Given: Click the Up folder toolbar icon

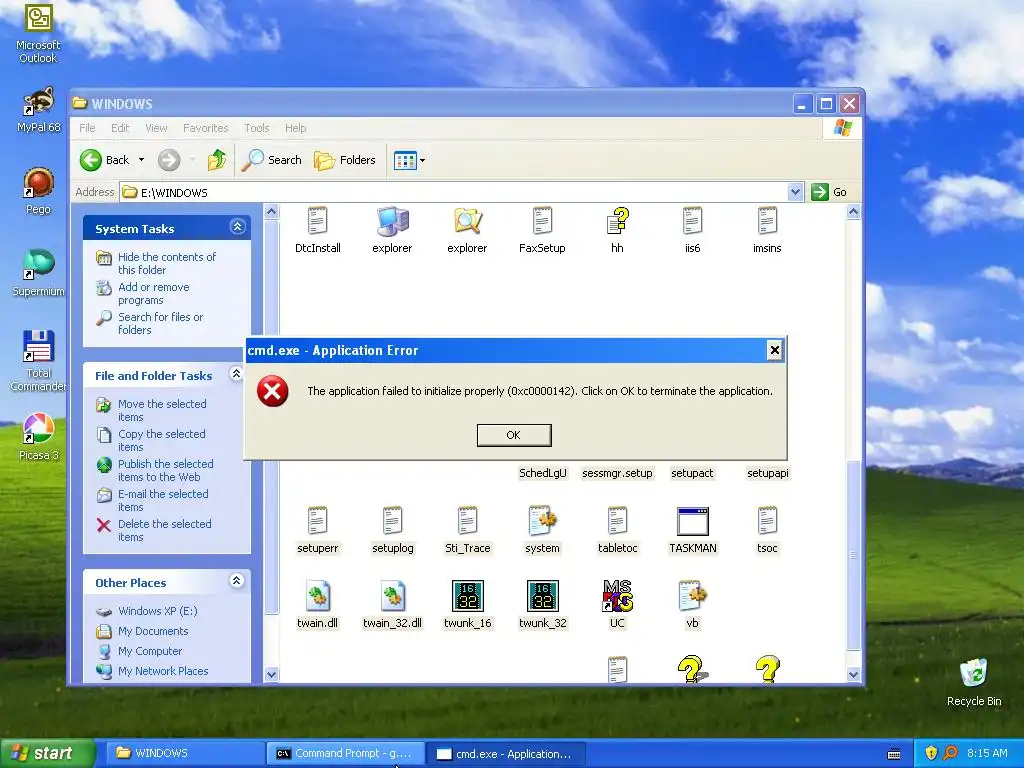Looking at the screenshot, I should click(217, 160).
